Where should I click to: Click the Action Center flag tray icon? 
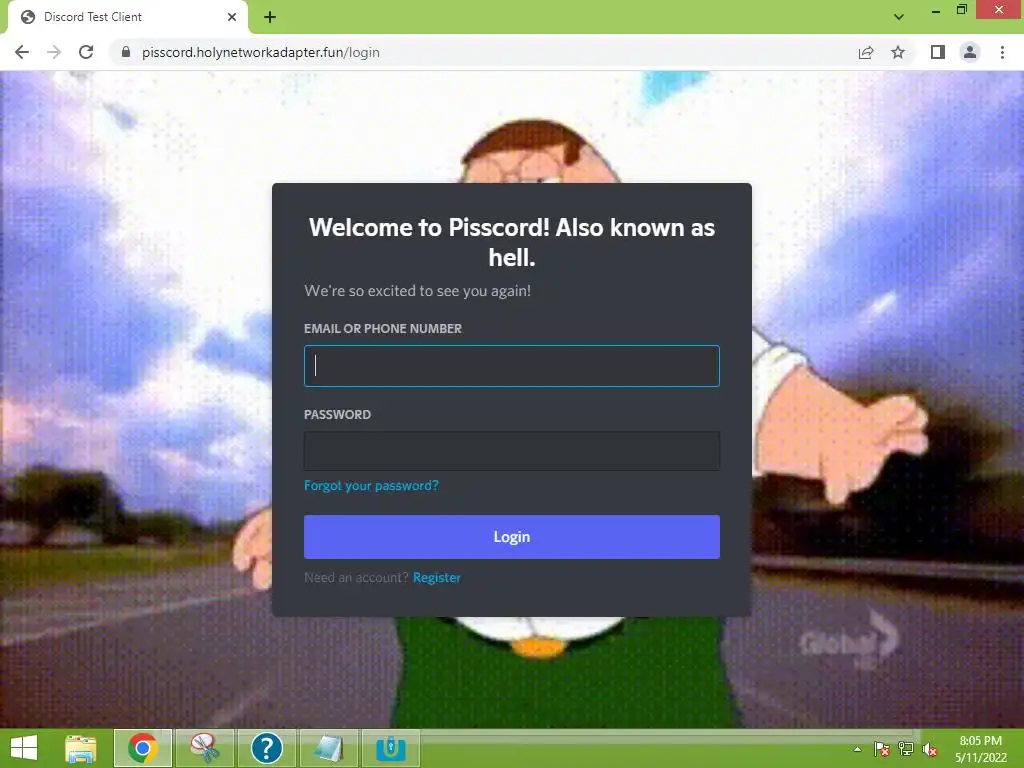[882, 749]
